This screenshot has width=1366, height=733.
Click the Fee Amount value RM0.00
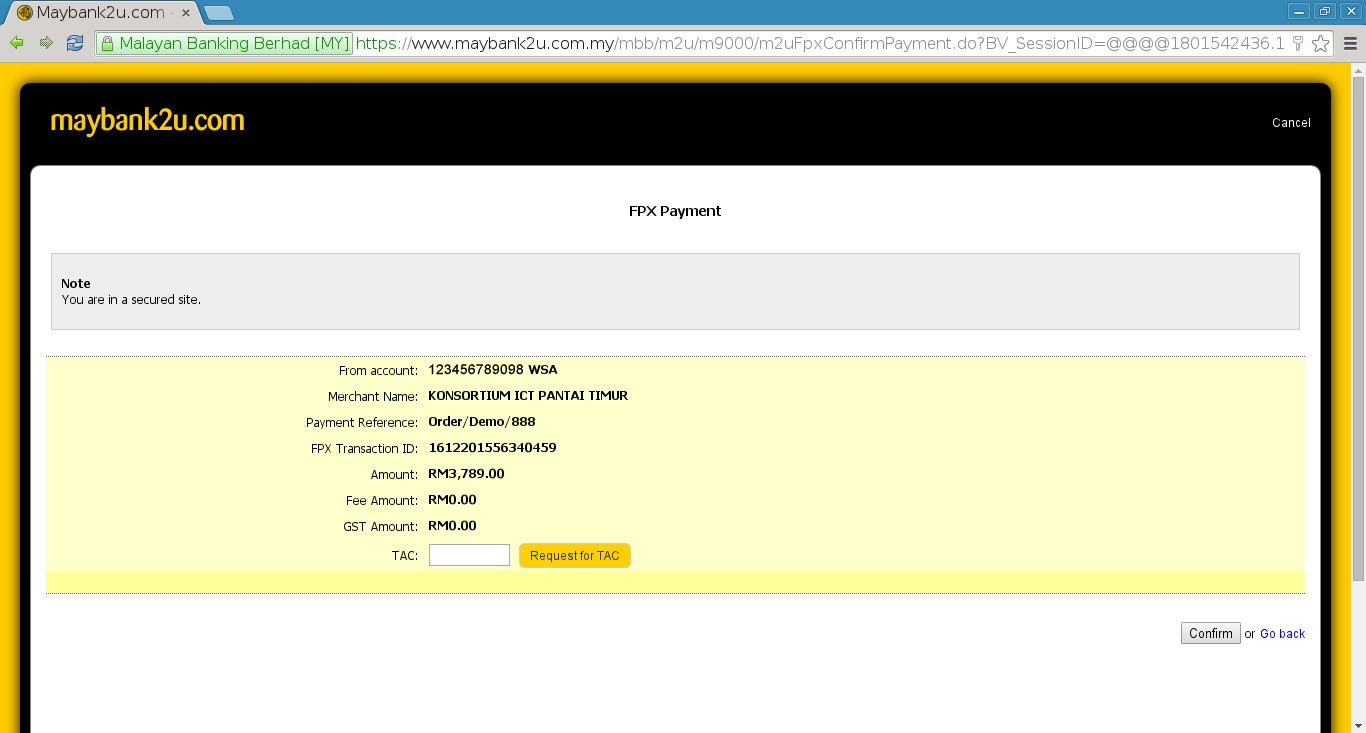click(452, 500)
